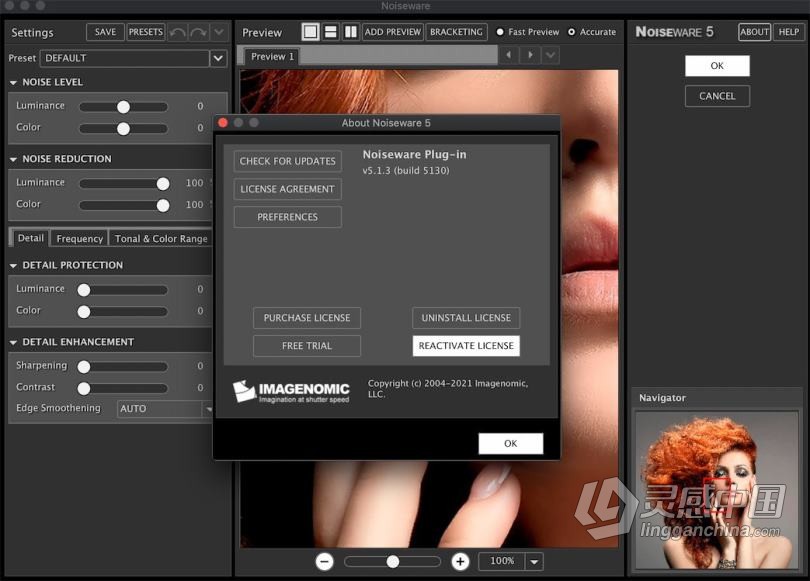The image size is (810, 581).
Task: Open PRESETS in Settings panel
Action: pyautogui.click(x=146, y=32)
